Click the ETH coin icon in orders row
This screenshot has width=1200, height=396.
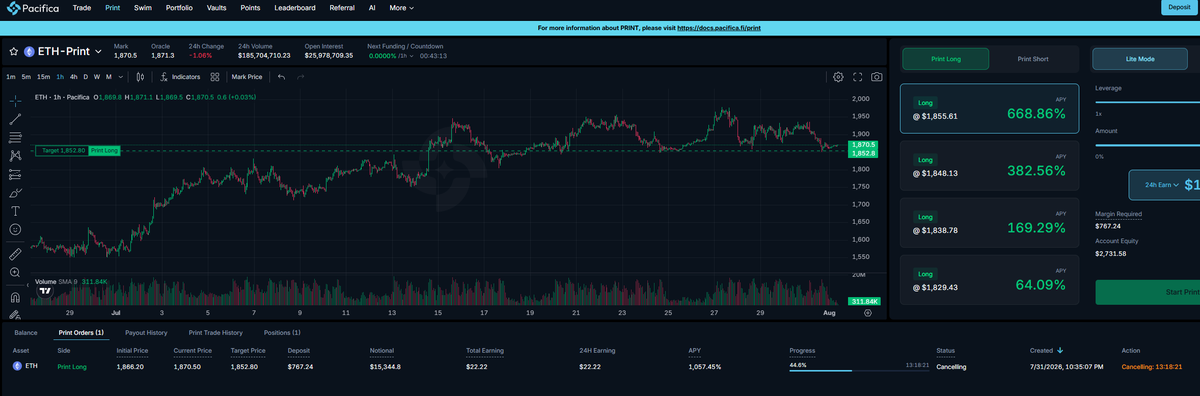point(16,366)
